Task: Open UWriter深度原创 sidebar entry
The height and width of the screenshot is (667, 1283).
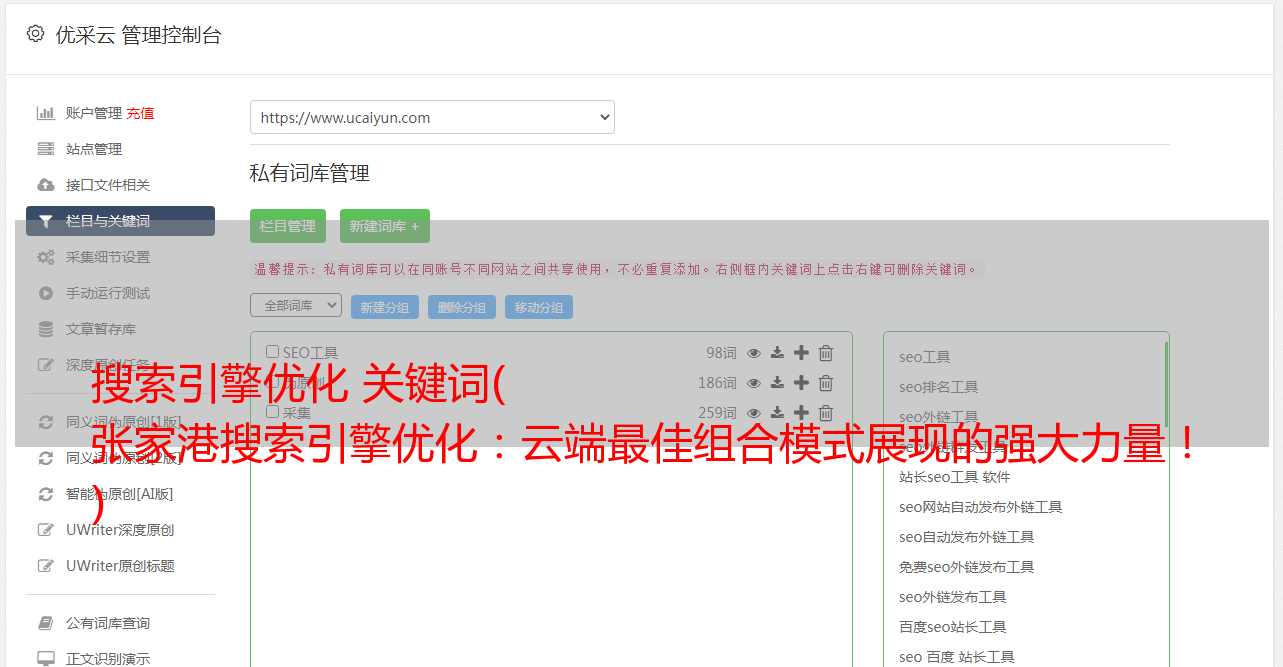Action: point(120,530)
